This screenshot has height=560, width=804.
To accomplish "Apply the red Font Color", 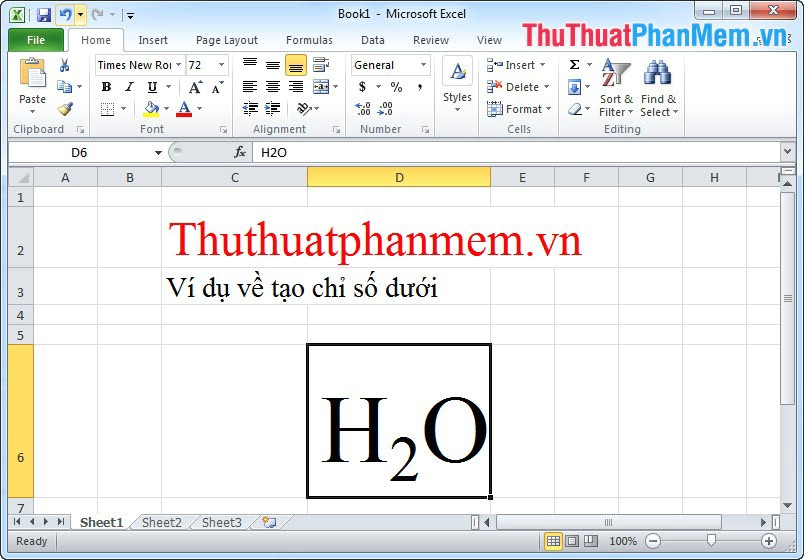I will pyautogui.click(x=184, y=109).
